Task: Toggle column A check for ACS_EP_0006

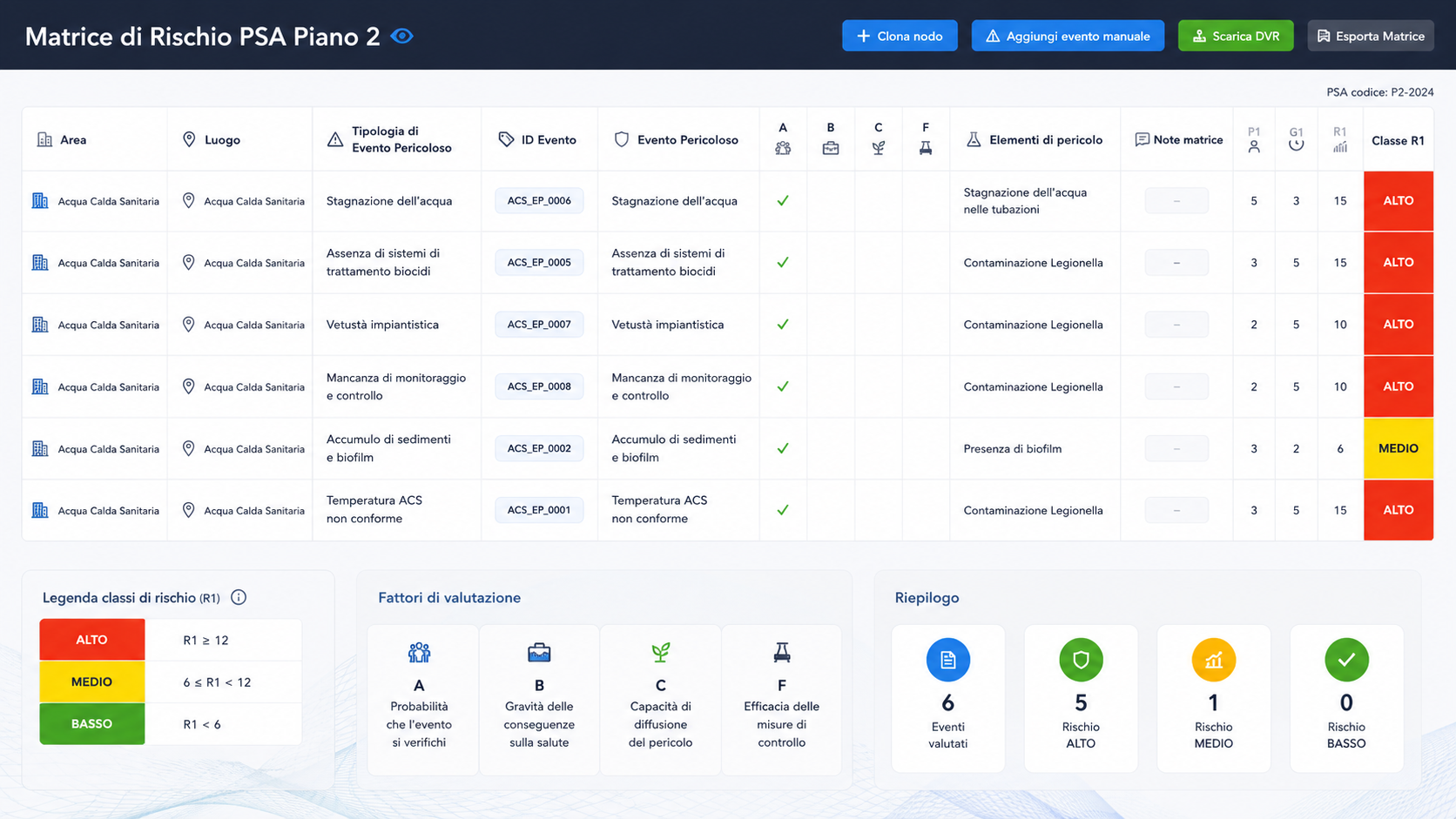Action: coord(783,201)
